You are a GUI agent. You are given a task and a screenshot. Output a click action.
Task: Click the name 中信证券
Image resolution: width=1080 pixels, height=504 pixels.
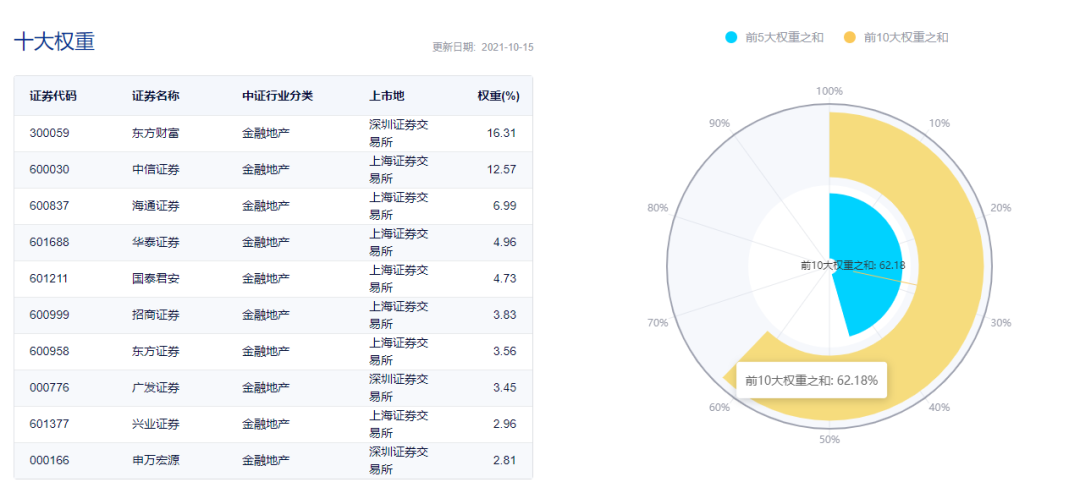click(x=156, y=169)
